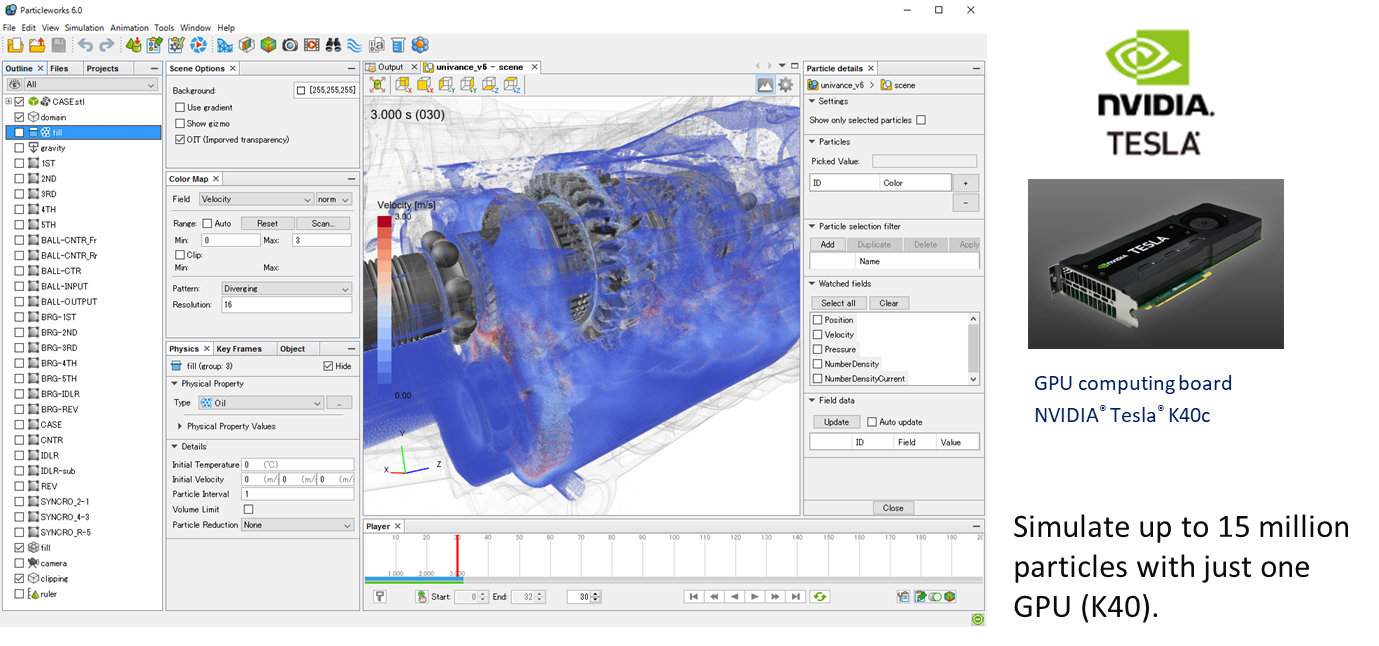Select the -Y view cube icon
This screenshot has height=646, width=1379.
pyautogui.click(x=445, y=85)
